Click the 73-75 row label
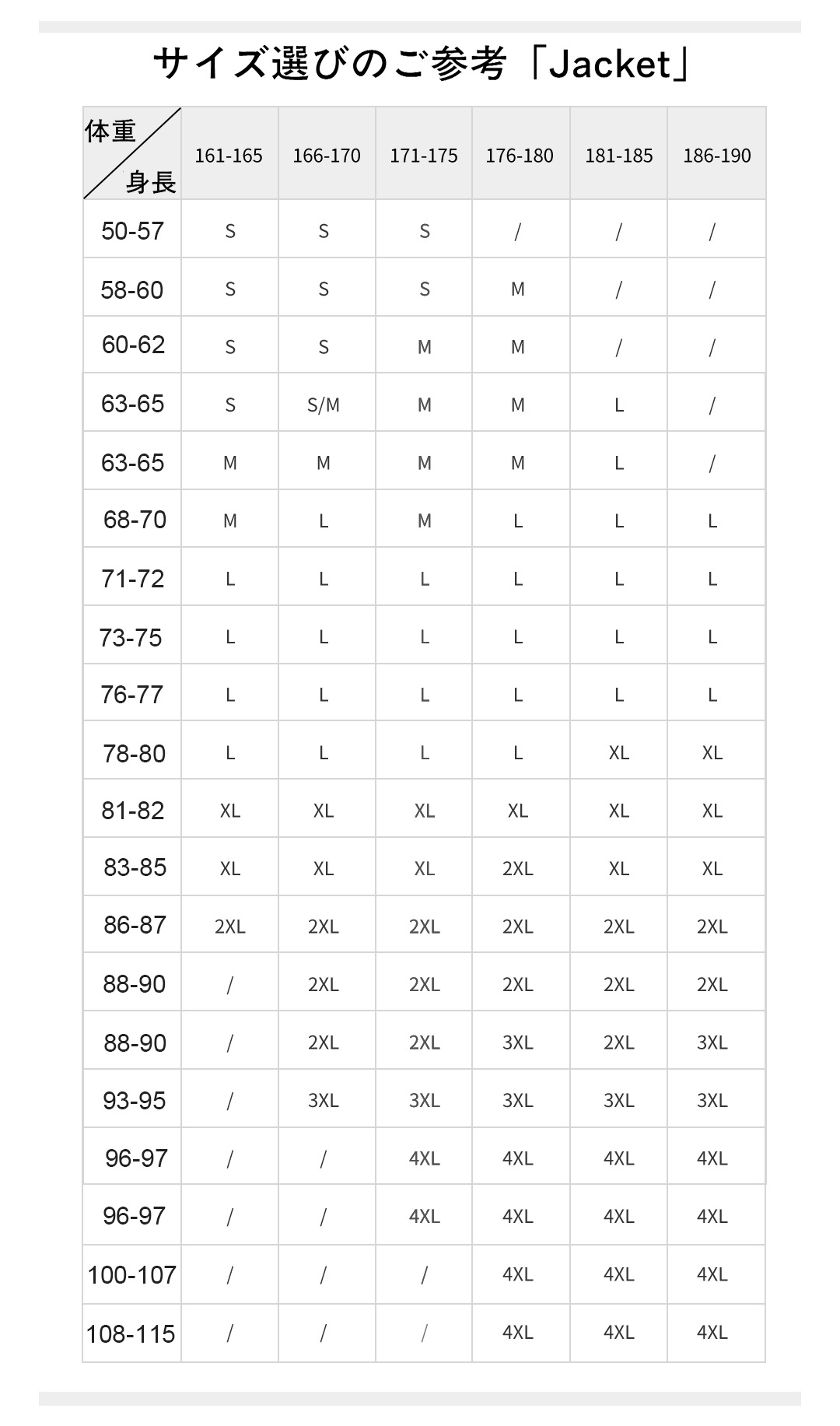This screenshot has height=1426, width=840. tap(131, 638)
